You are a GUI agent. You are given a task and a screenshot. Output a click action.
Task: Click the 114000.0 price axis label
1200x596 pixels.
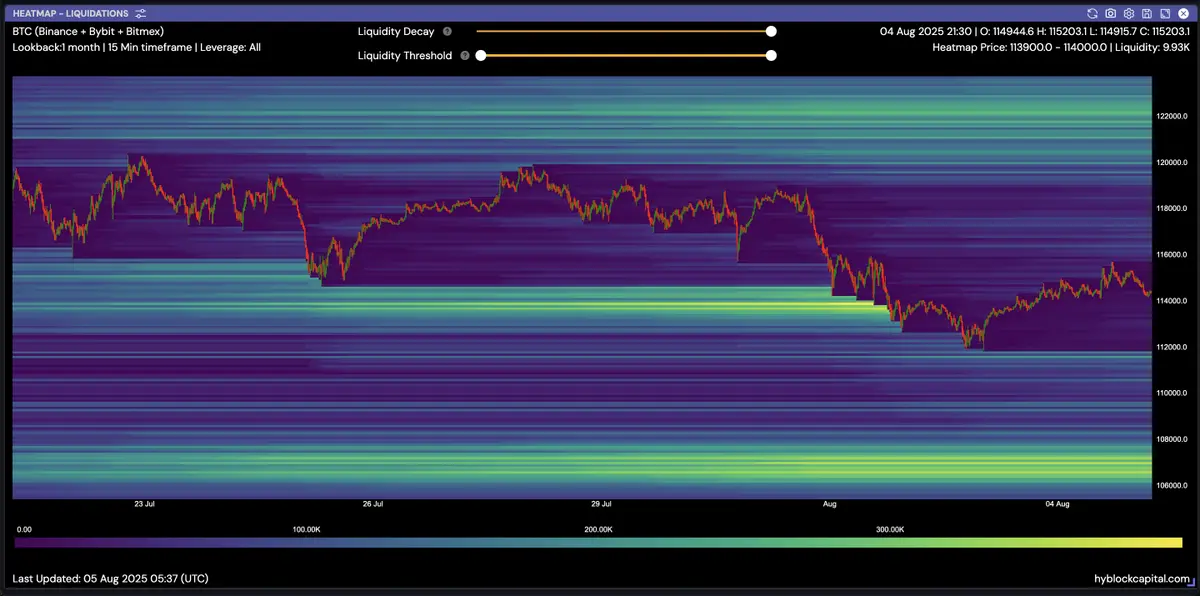(1173, 301)
